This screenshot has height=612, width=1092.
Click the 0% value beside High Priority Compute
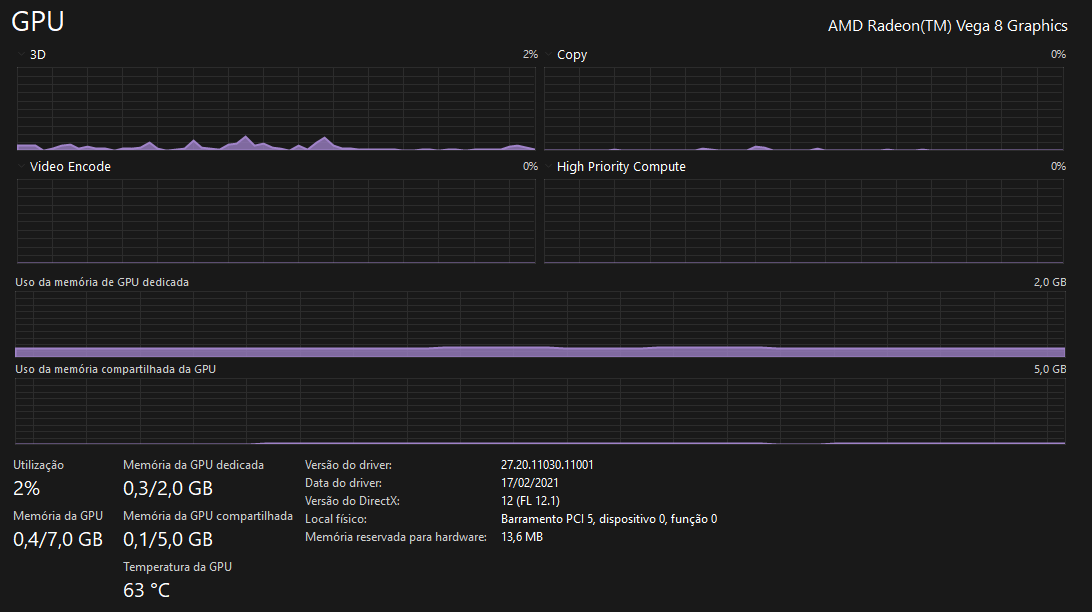[x=1058, y=166]
